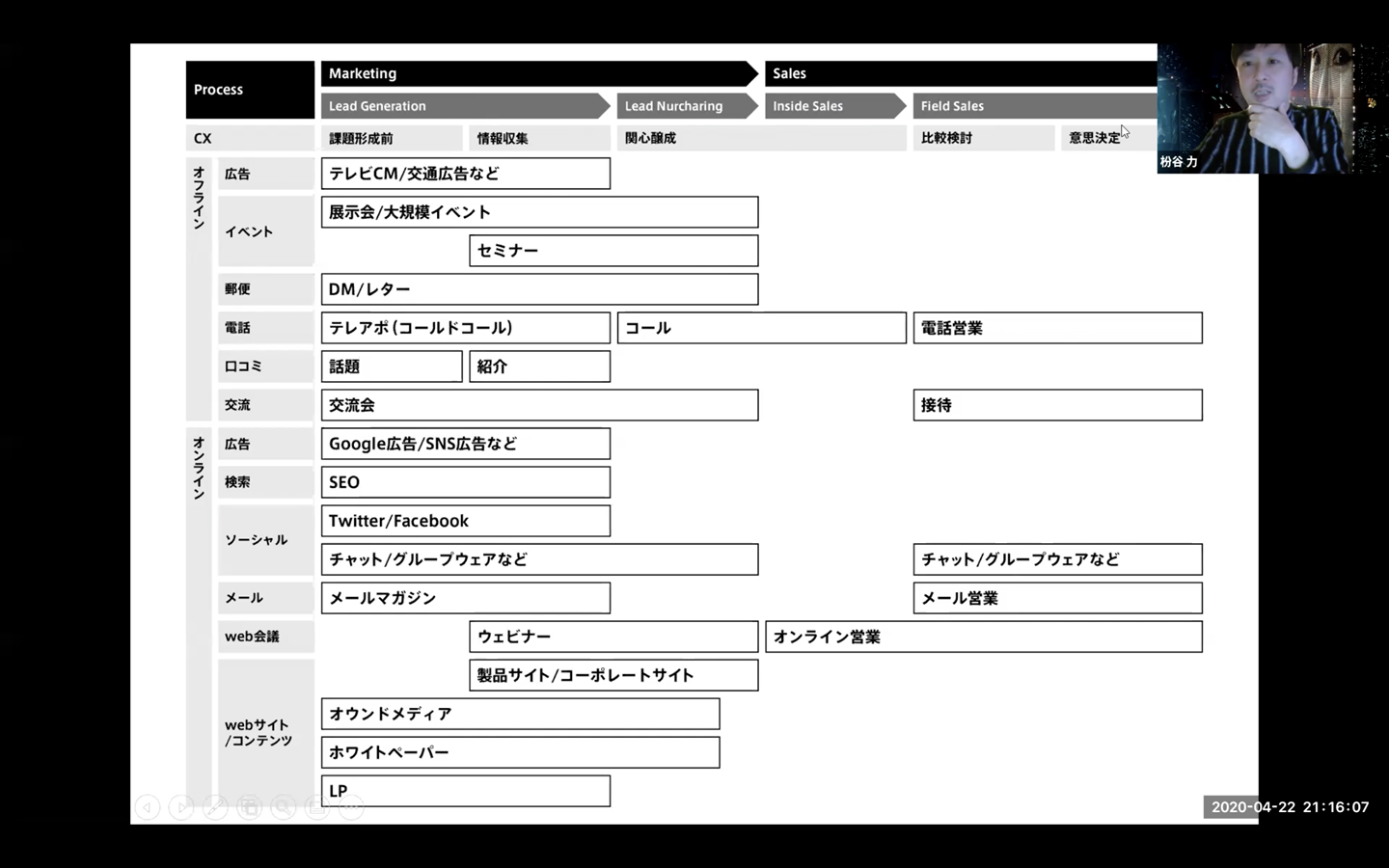Click the 課題形成前 CX stage

point(391,138)
